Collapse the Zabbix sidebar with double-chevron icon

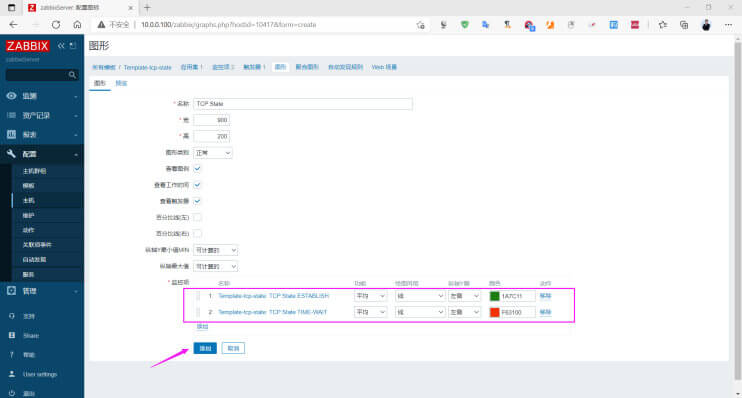coord(61,46)
